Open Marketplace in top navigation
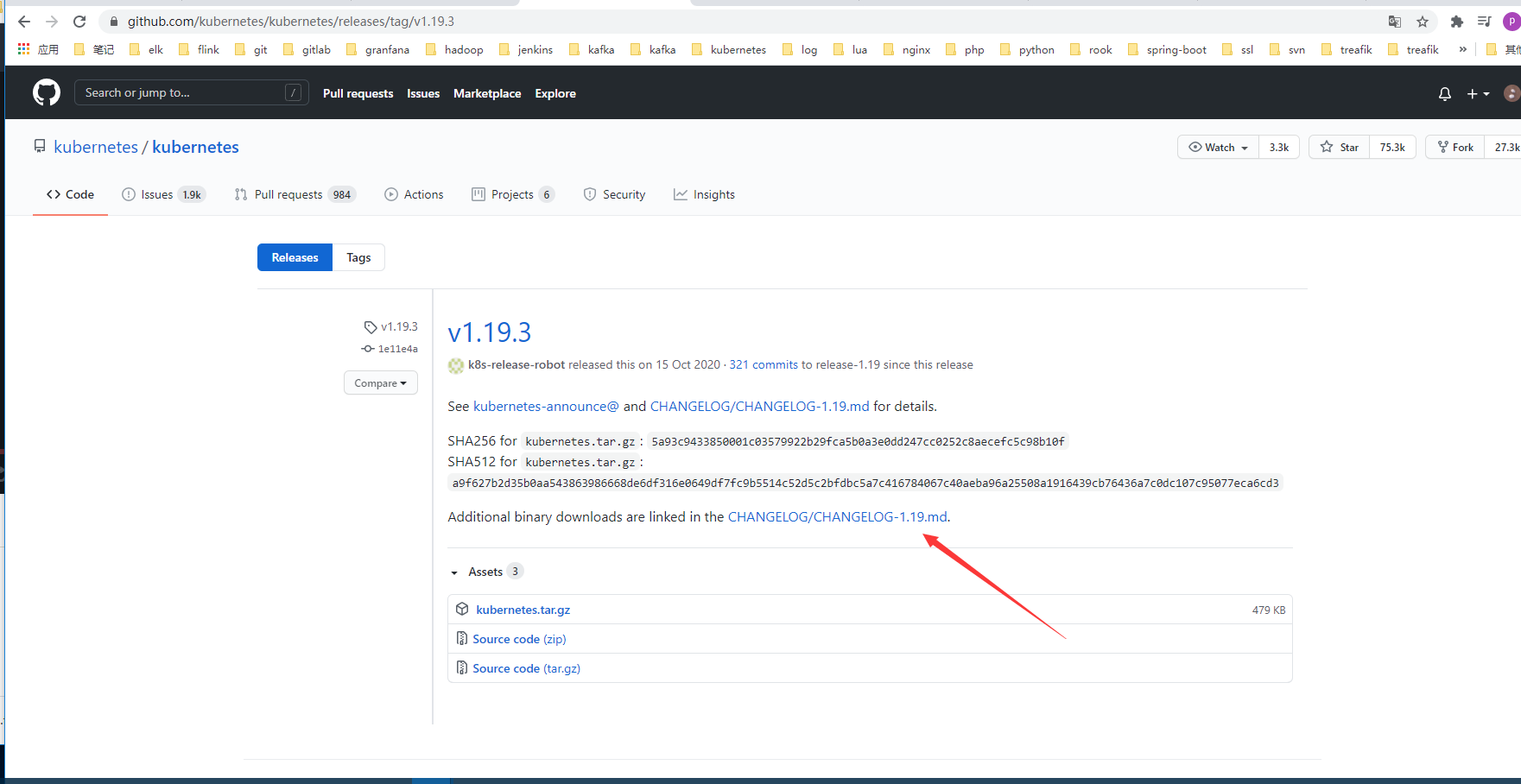 [487, 93]
